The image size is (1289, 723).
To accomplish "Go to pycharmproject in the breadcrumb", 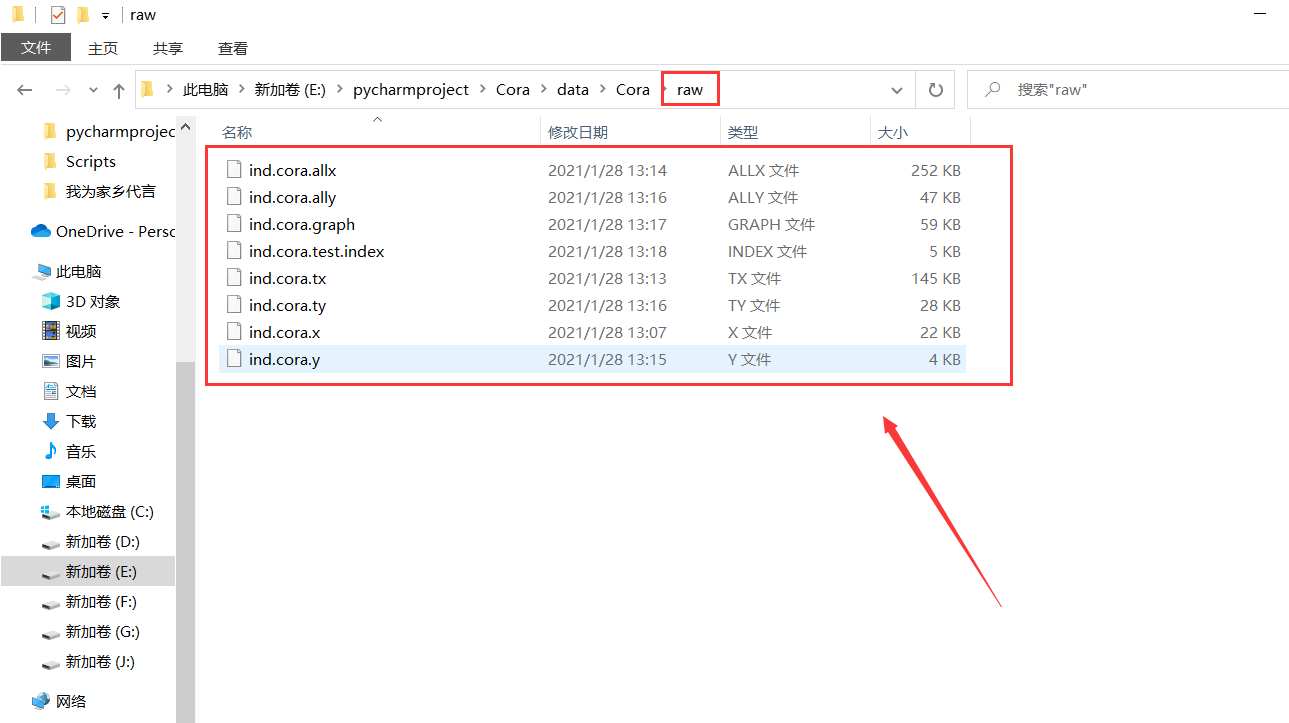I will [x=411, y=90].
